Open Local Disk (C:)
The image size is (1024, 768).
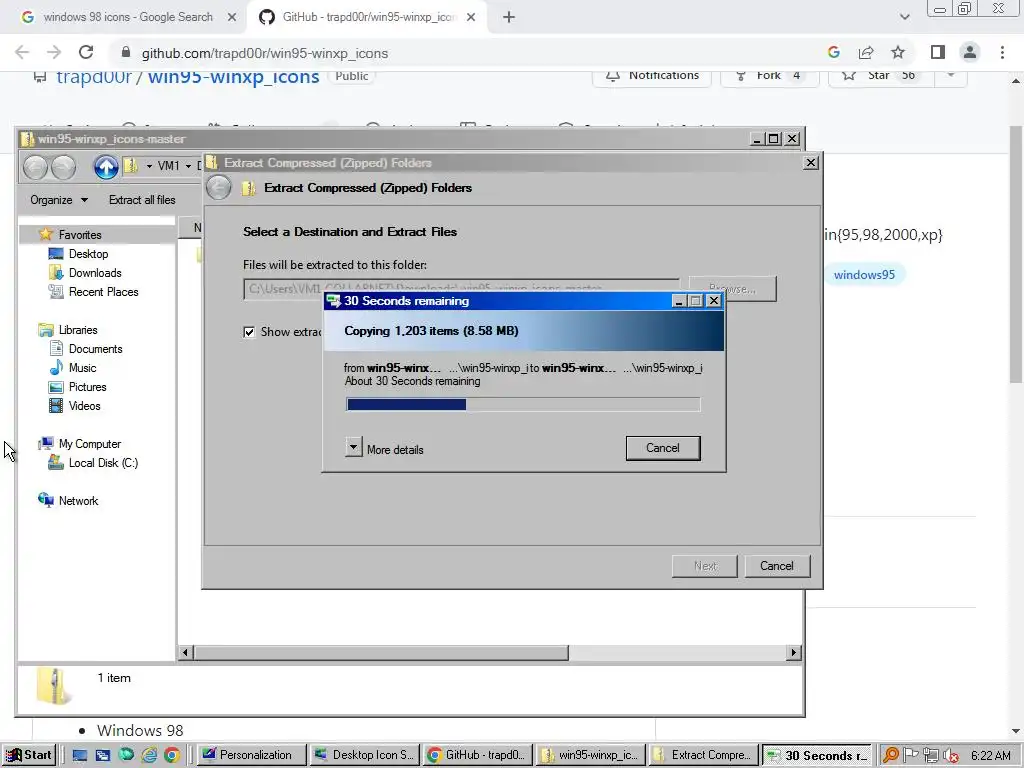103,463
